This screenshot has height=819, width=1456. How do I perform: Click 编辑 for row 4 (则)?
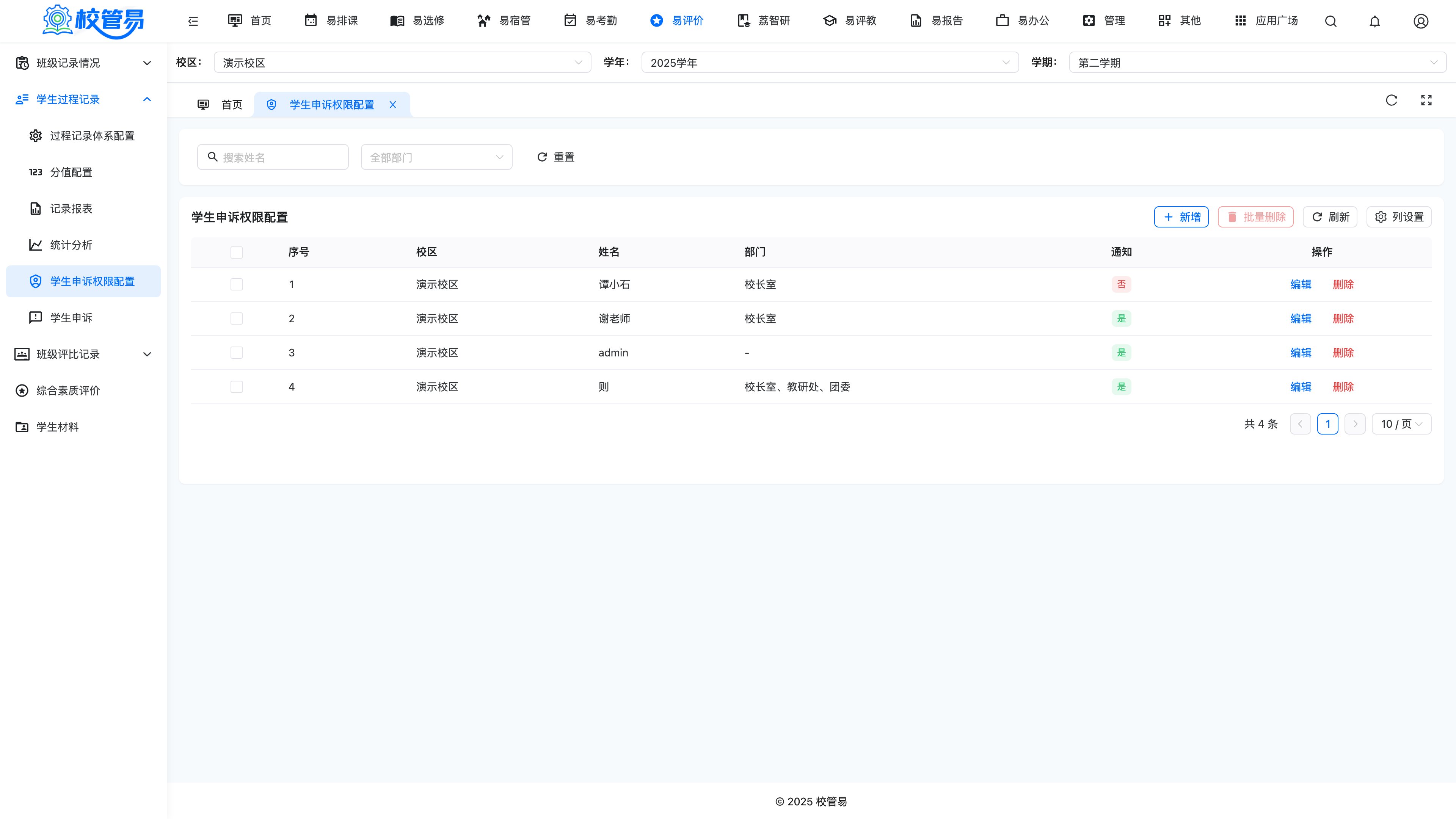click(1301, 387)
